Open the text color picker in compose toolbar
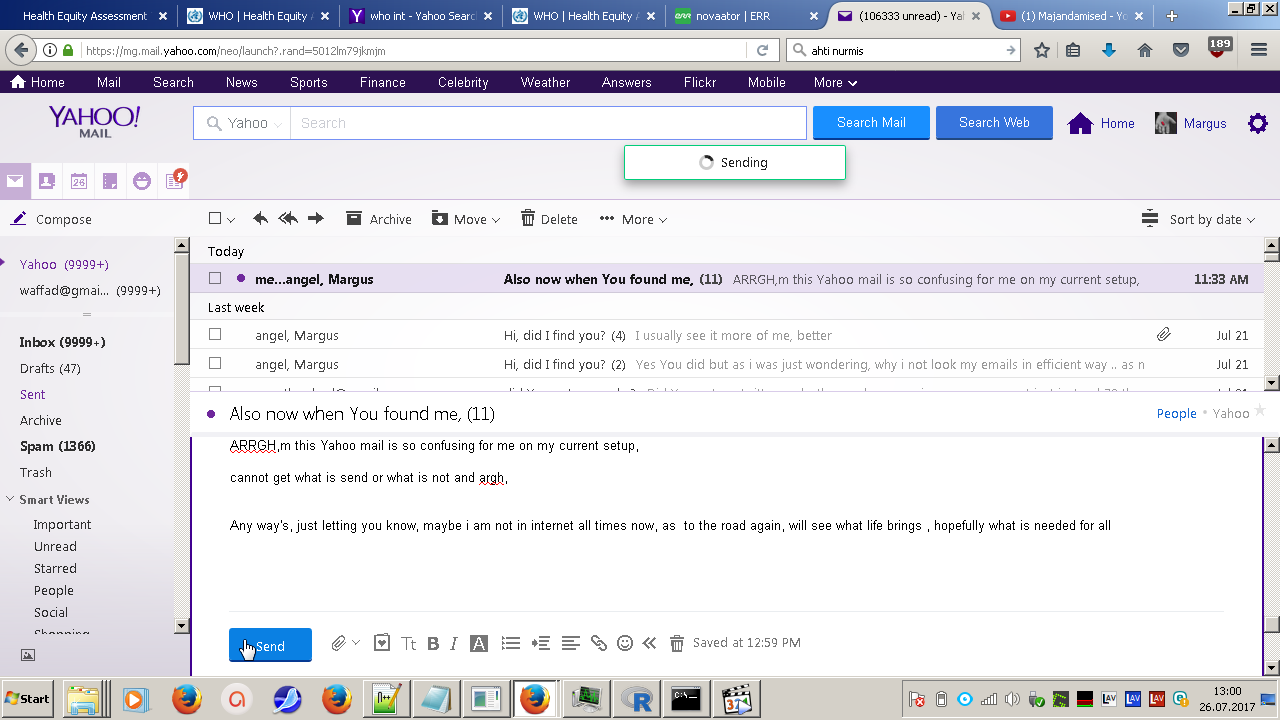 coord(479,643)
